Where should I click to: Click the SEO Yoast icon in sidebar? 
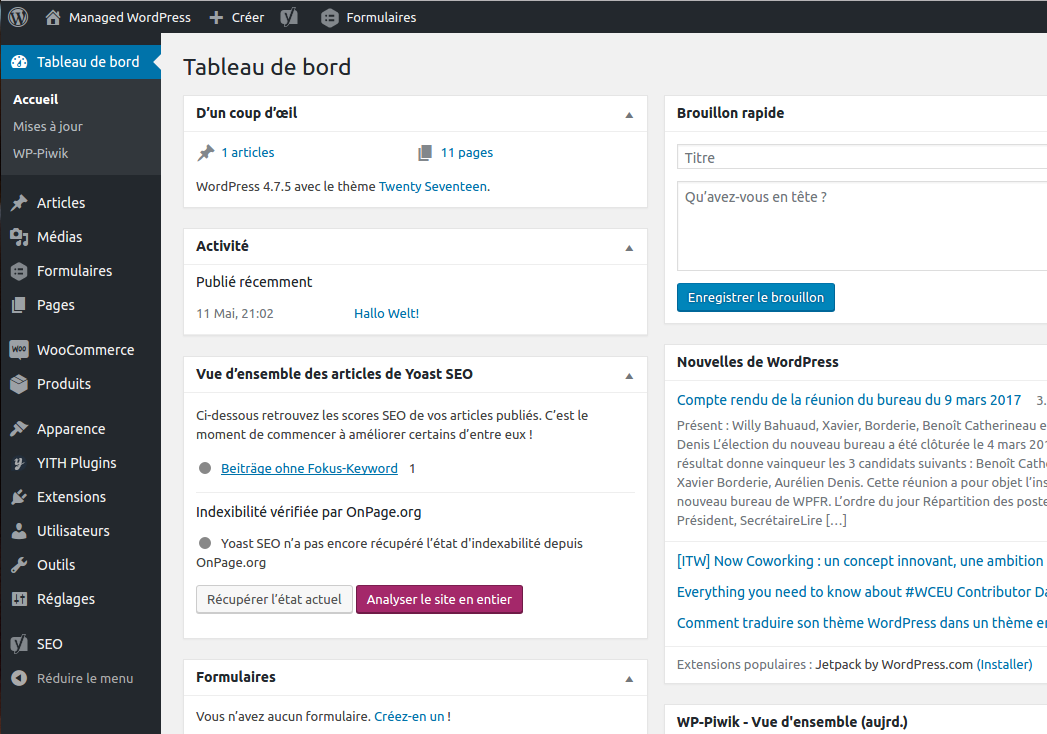pyautogui.click(x=19, y=644)
